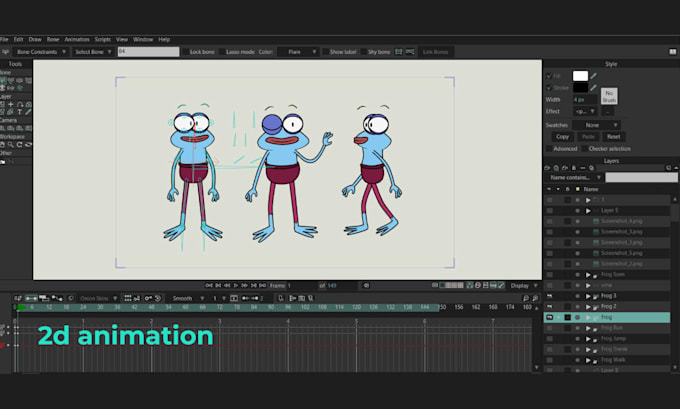680x409 pixels.
Task: Select the Pan hand tool in Workspace
Action: tap(3, 145)
